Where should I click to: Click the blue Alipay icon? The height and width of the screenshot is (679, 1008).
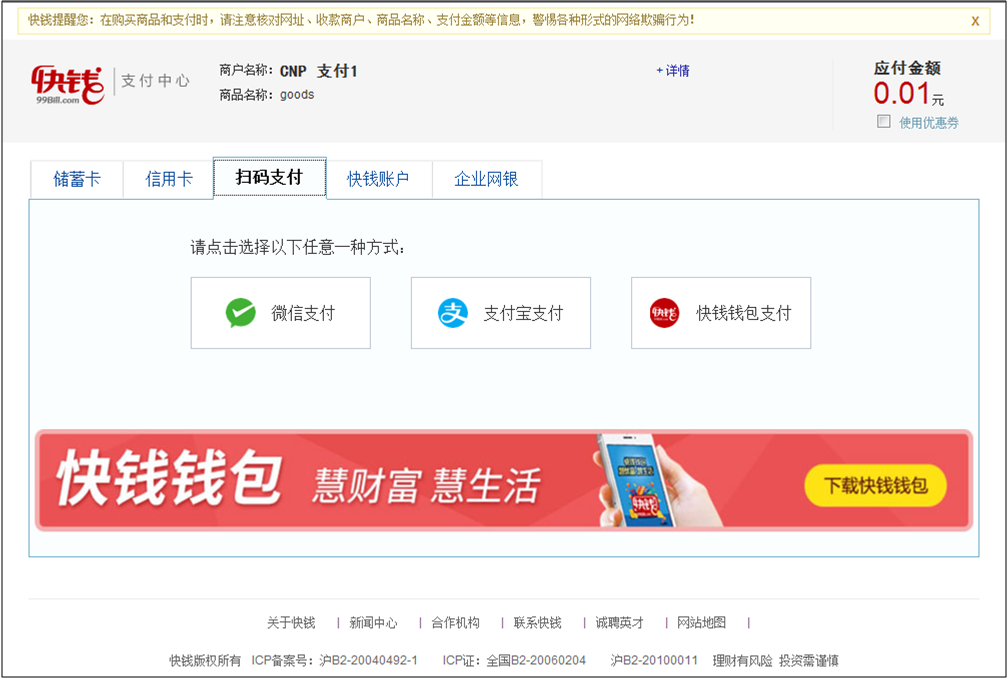click(453, 313)
